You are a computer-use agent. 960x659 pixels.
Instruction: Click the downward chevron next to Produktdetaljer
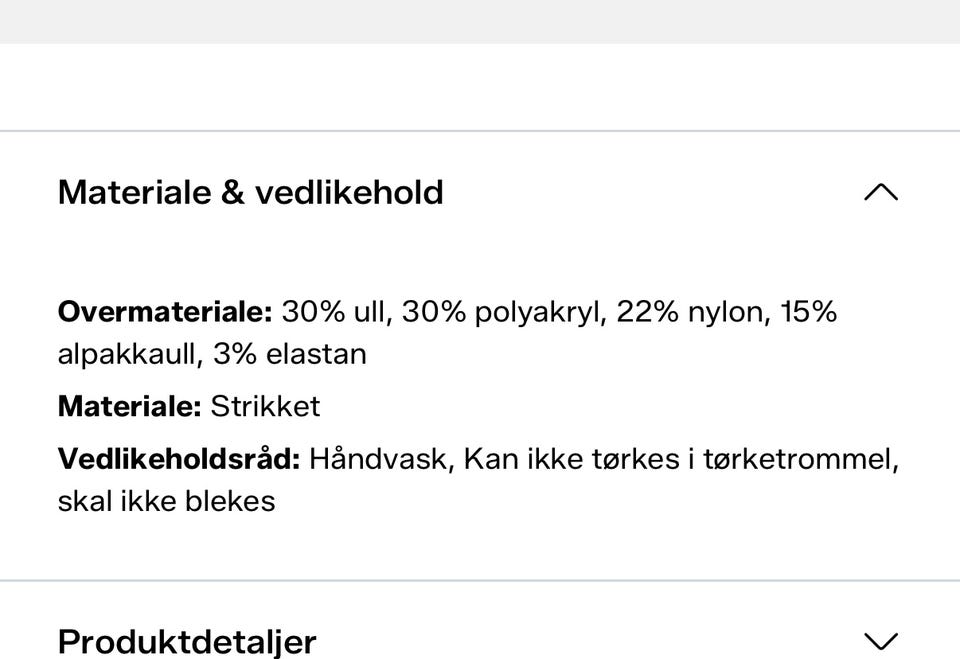click(881, 641)
